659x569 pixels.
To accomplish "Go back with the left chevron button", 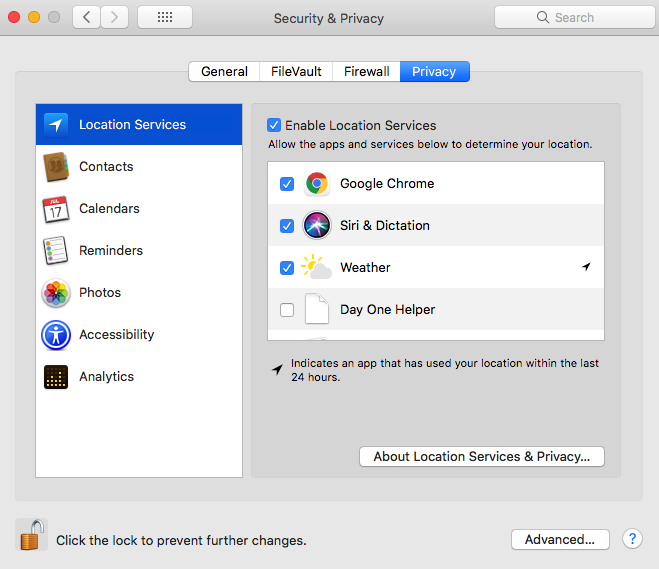I will (87, 17).
